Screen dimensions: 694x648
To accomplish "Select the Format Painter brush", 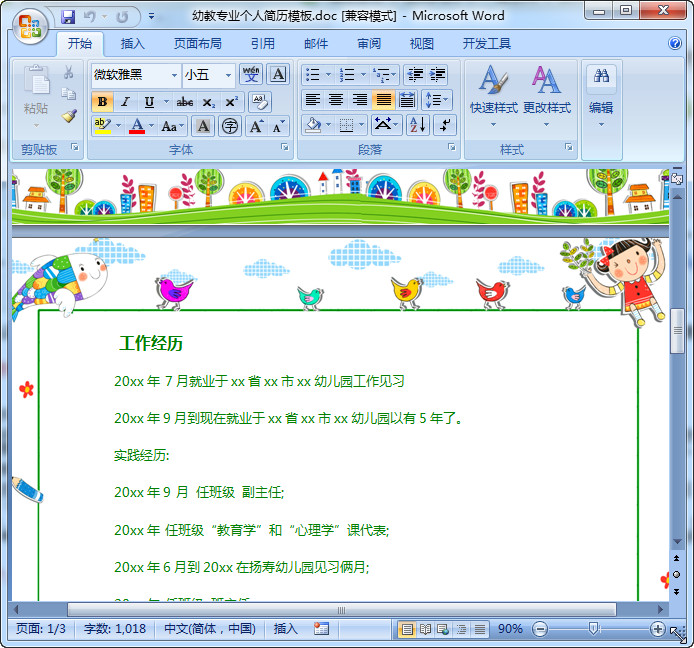I will 69,116.
